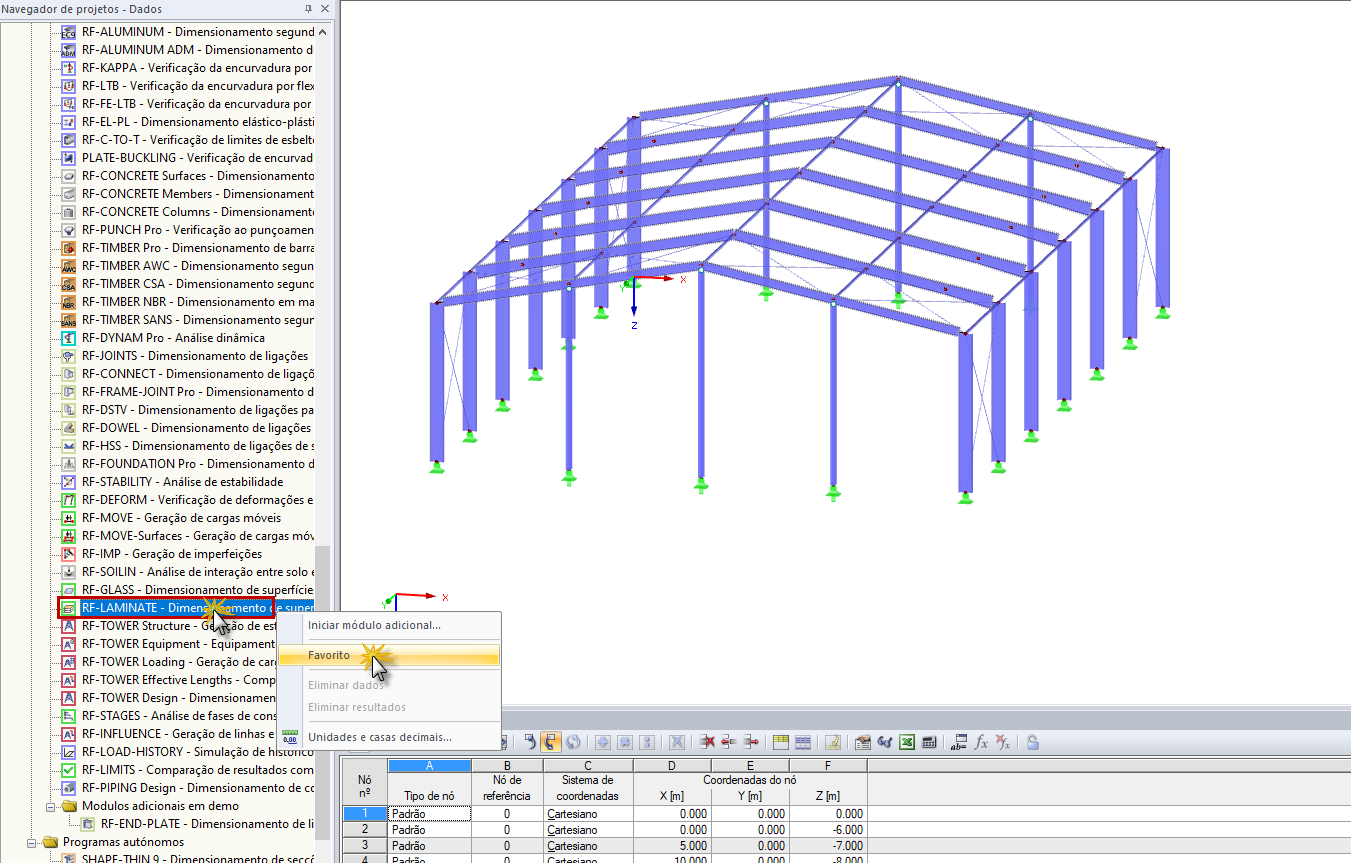Close the Navegador de projetos panel
Screen dimensions: 1351x863
pos(325,8)
